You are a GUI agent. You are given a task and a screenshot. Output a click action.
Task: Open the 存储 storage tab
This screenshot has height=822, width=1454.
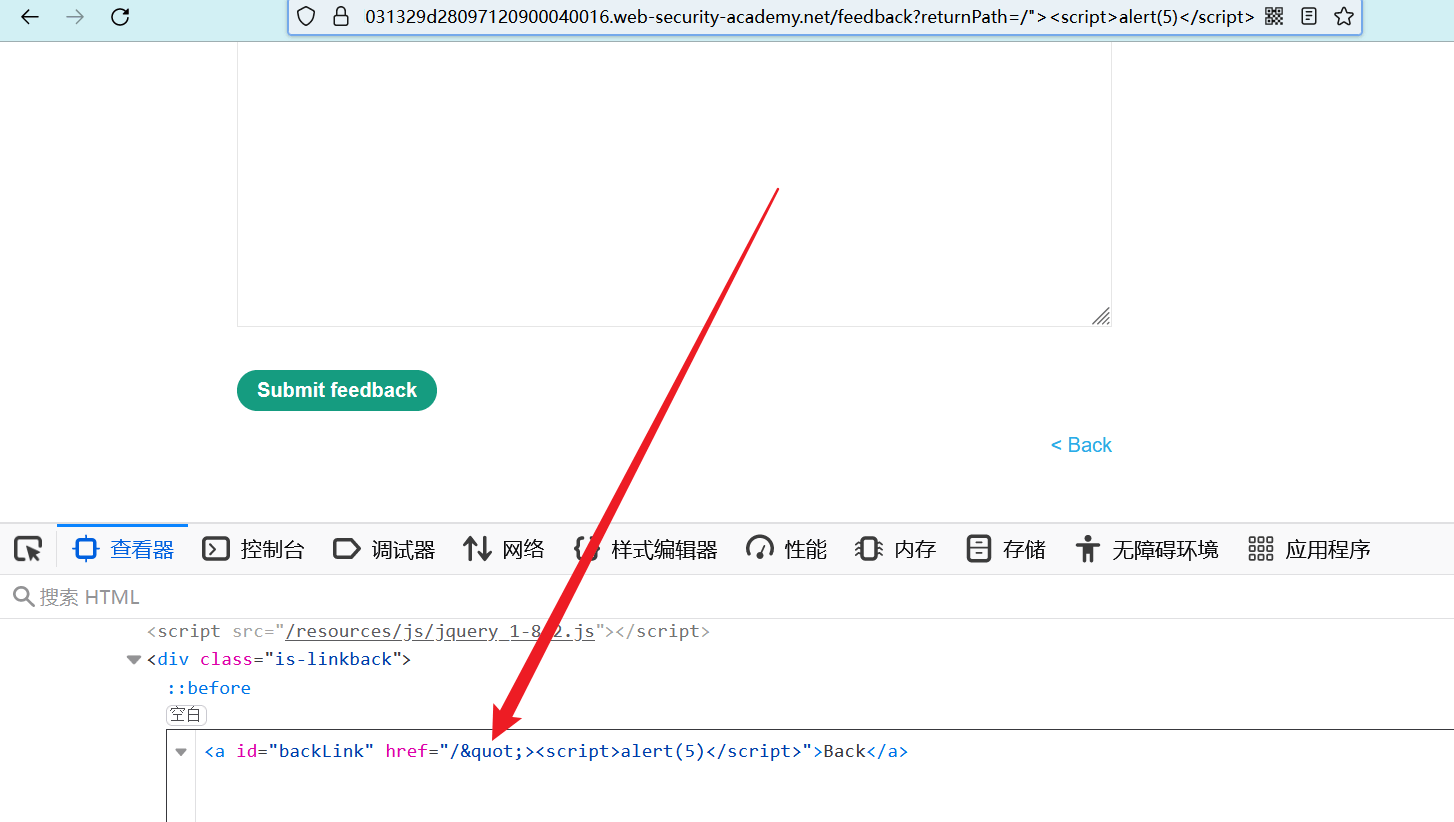pyautogui.click(x=1006, y=549)
